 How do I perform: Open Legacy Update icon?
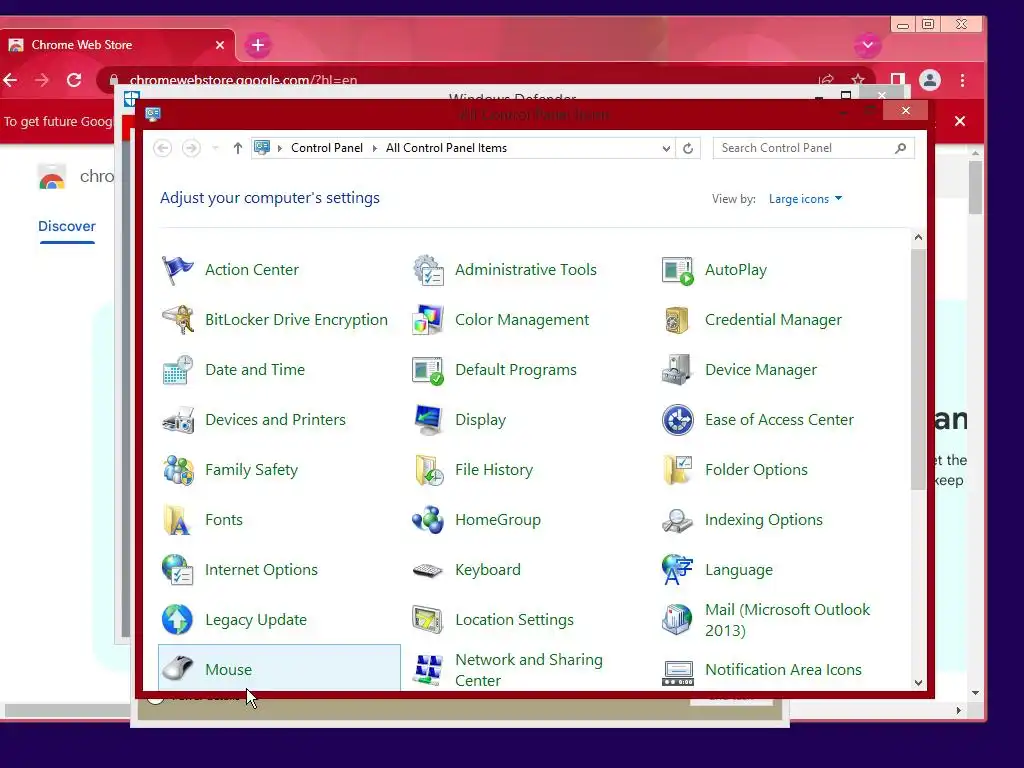178,620
